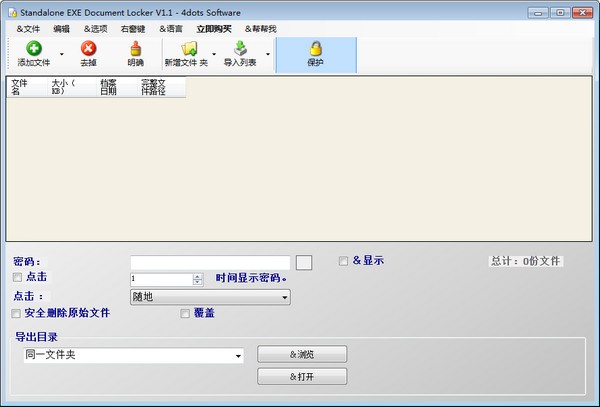The width and height of the screenshot is (600, 407).
Task: Toggle the 覆盖 overwrite checkbox
Action: coord(185,313)
